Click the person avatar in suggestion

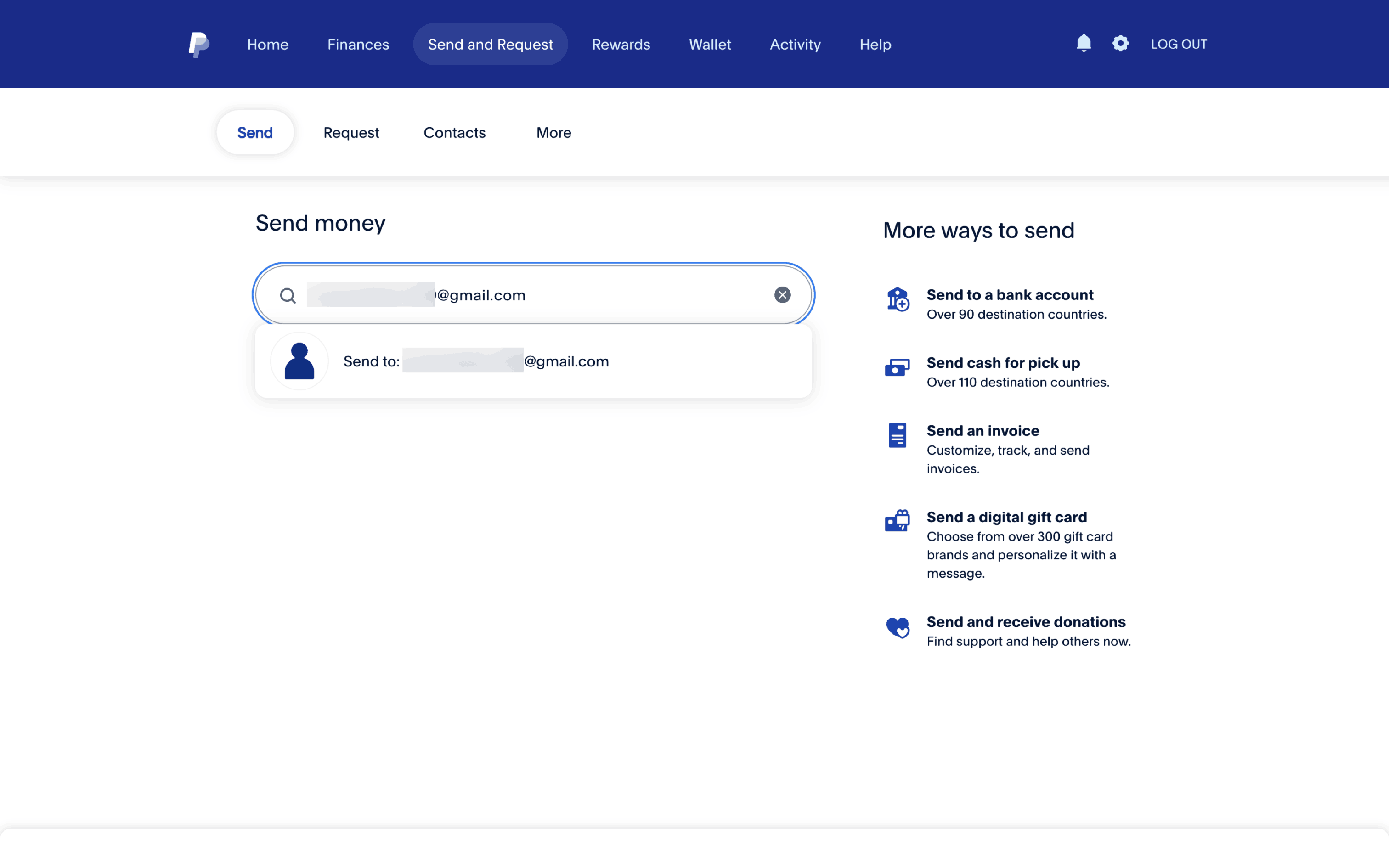[x=299, y=361]
